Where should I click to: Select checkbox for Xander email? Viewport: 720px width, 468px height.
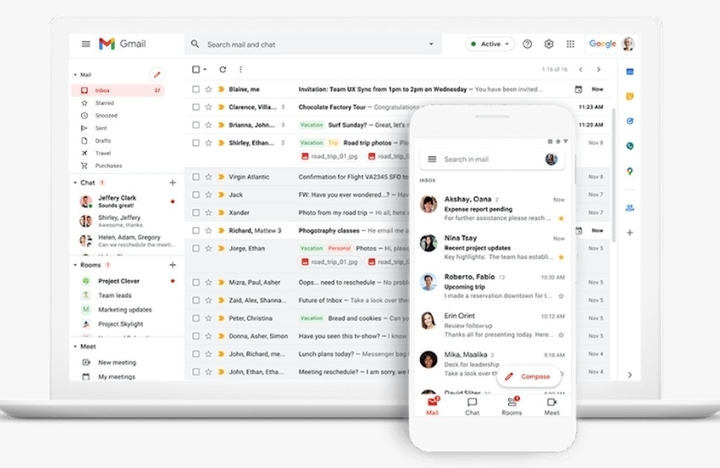[196, 213]
